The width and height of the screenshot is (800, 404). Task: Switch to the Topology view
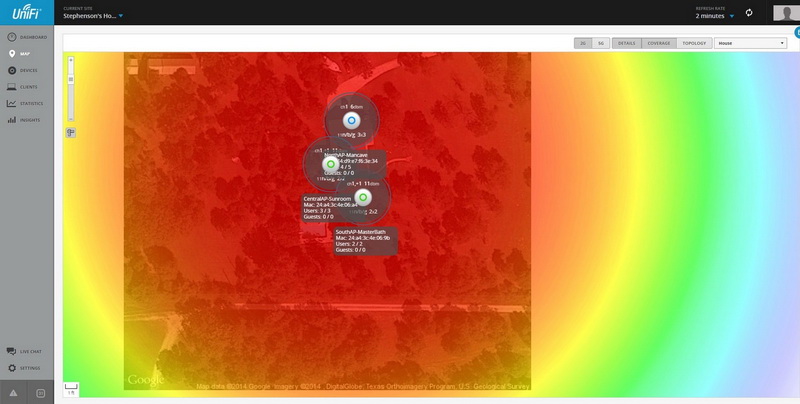694,43
